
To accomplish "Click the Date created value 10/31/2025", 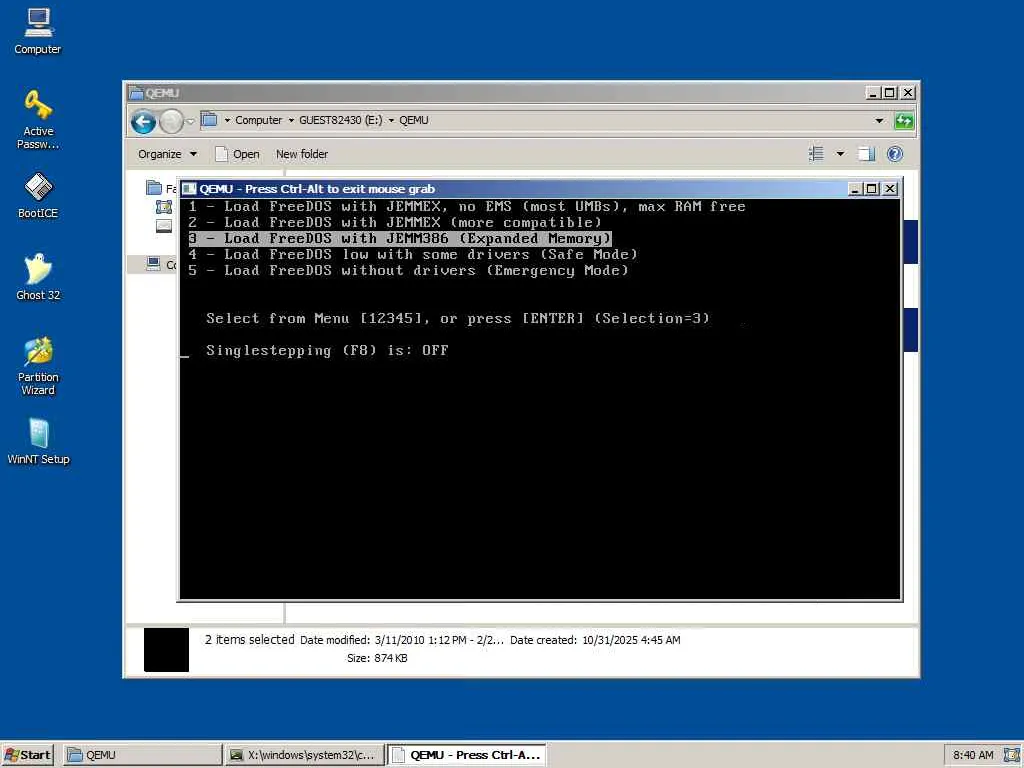I will 631,640.
